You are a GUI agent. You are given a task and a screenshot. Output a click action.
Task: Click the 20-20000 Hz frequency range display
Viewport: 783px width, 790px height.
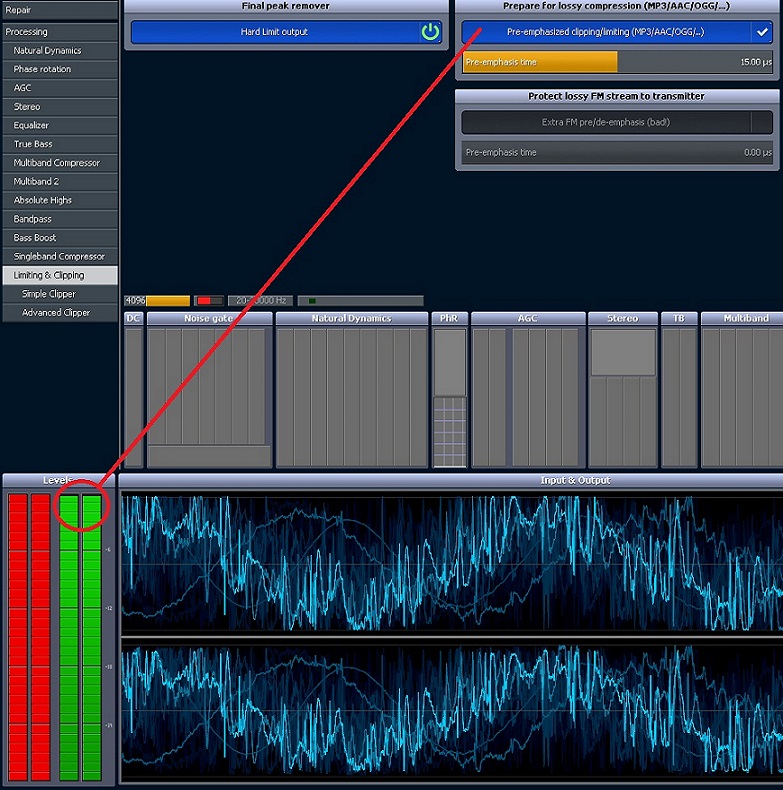tap(260, 301)
